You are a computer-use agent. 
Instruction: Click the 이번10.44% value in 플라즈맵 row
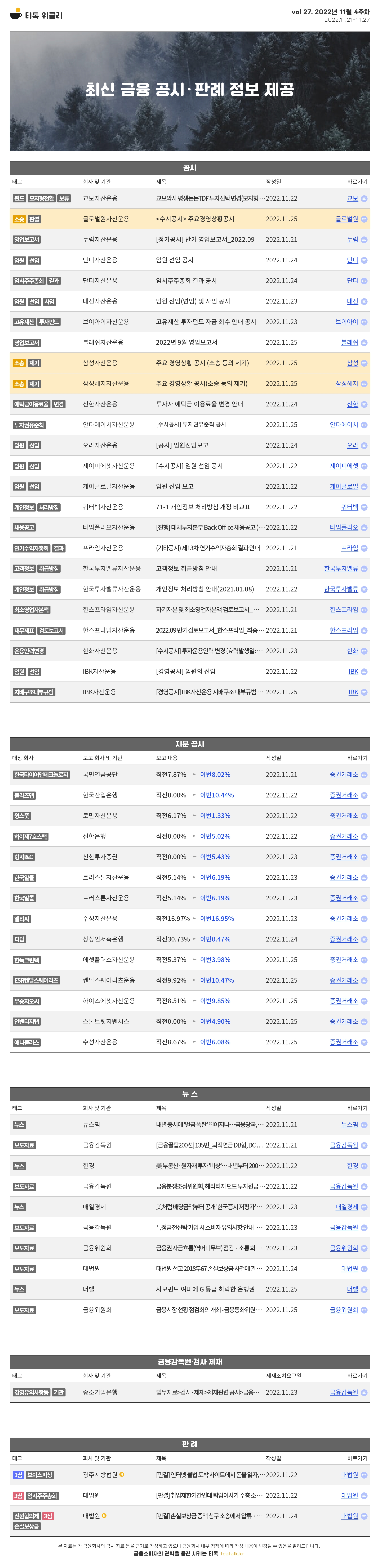pos(217,795)
